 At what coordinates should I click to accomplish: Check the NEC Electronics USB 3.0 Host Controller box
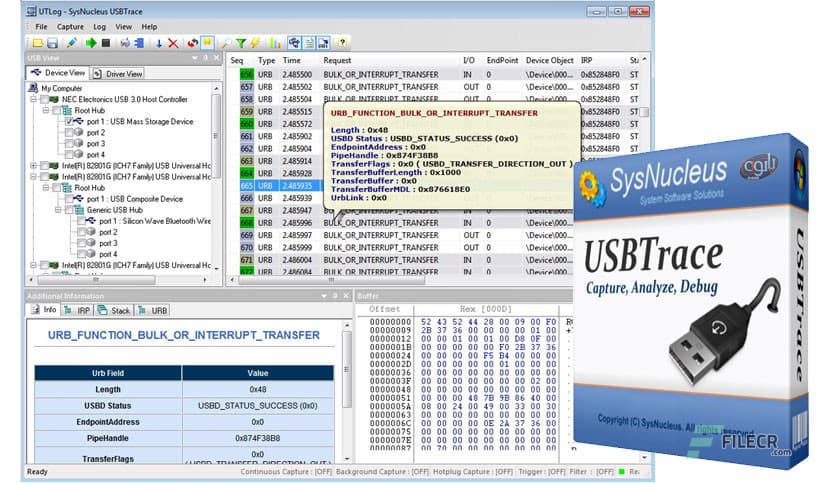(x=45, y=99)
